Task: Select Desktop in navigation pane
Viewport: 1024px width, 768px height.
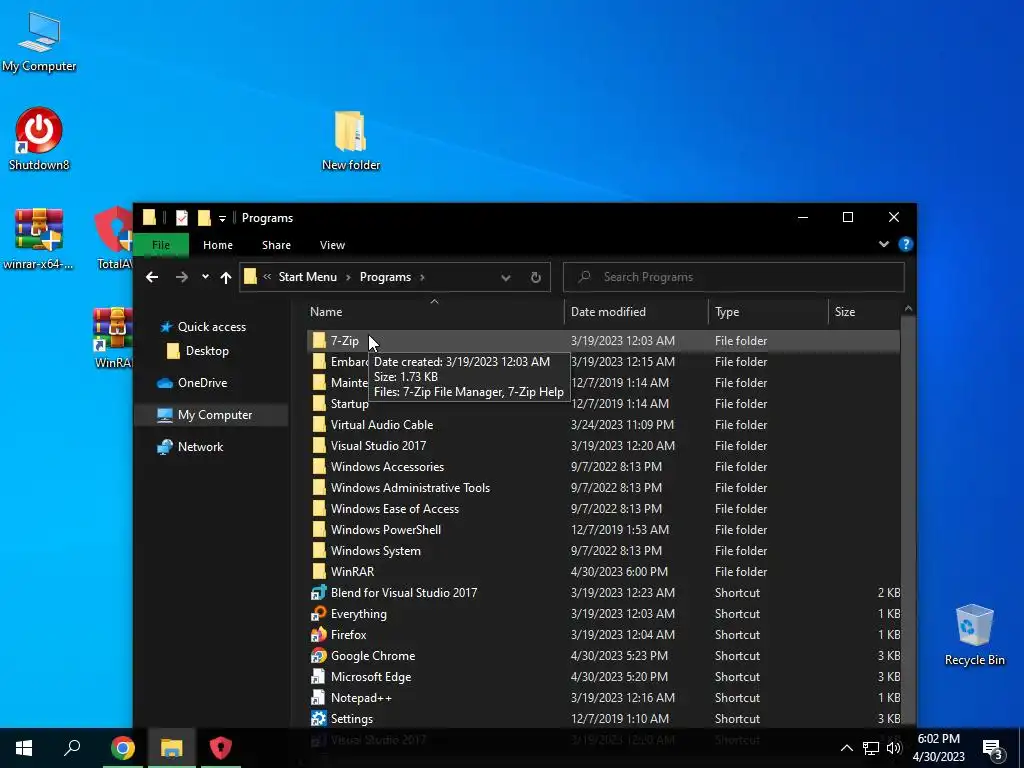Action: (x=197, y=351)
